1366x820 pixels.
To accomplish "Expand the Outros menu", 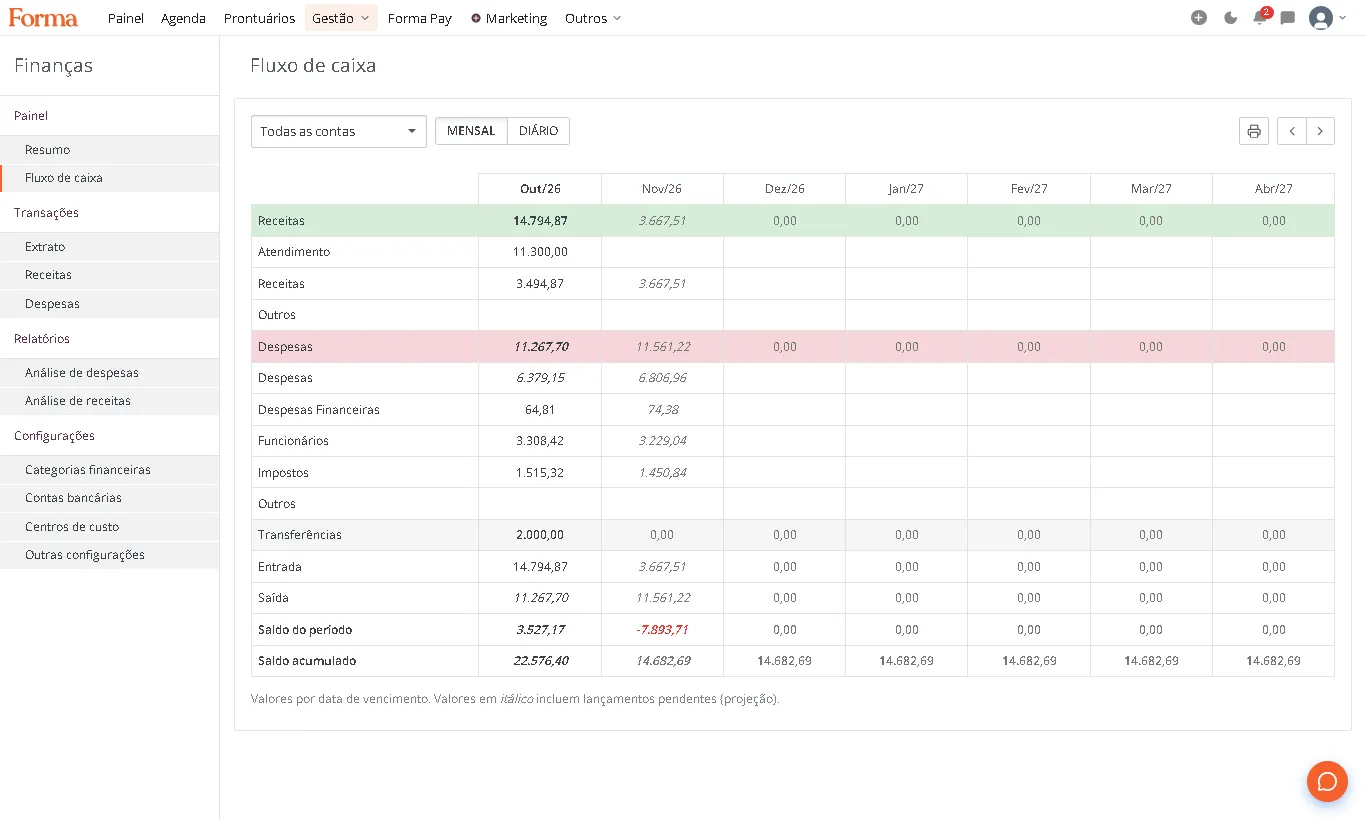I will [x=593, y=18].
